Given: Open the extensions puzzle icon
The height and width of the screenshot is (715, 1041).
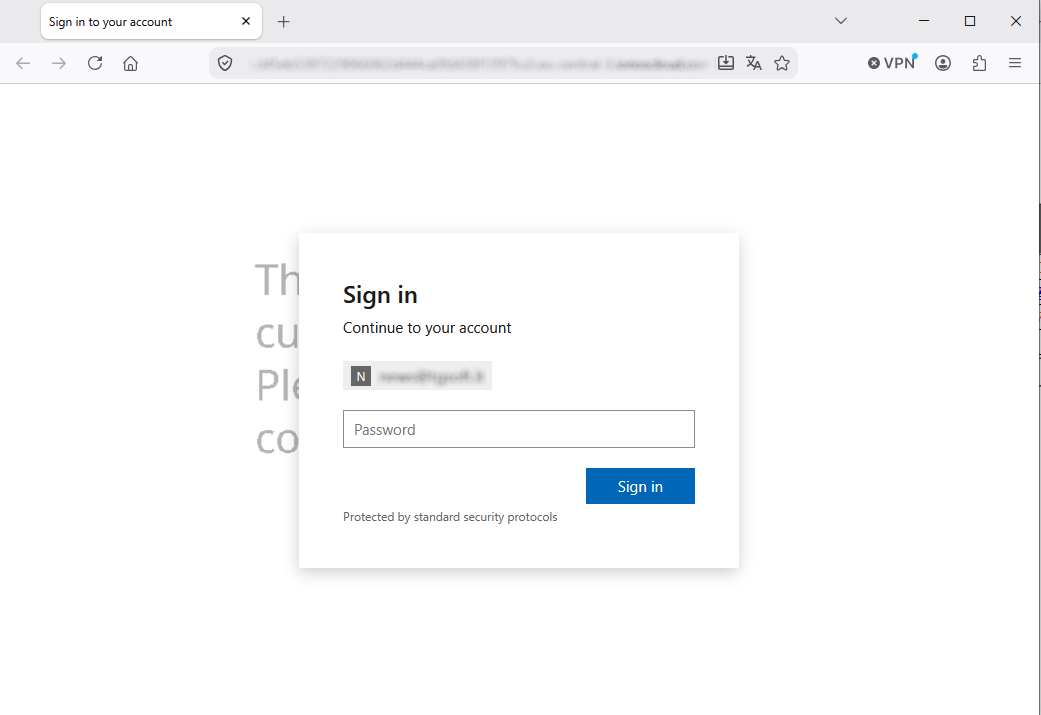Looking at the screenshot, I should click(979, 63).
